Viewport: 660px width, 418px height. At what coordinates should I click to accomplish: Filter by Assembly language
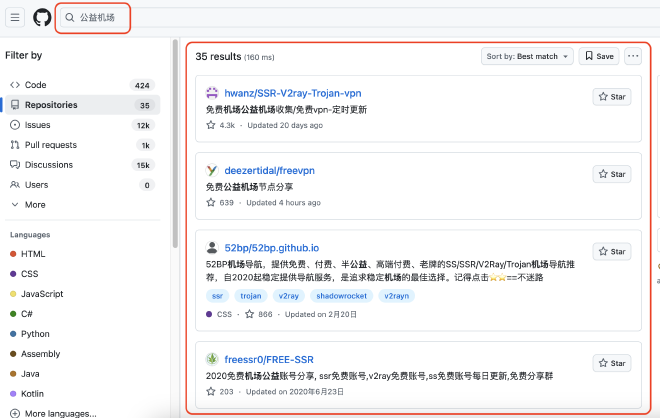tap(35, 354)
